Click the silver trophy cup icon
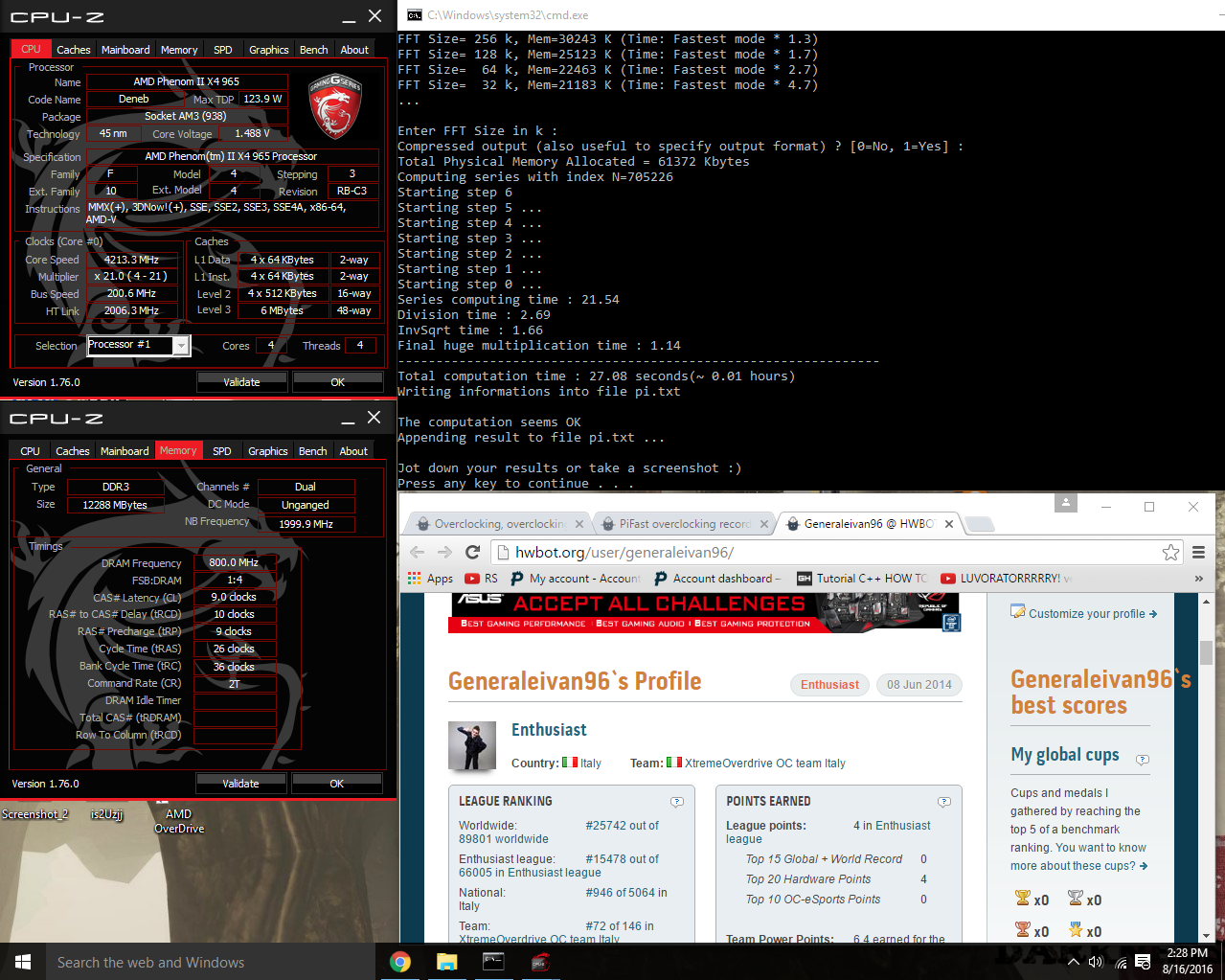The image size is (1225, 980). click(1076, 899)
